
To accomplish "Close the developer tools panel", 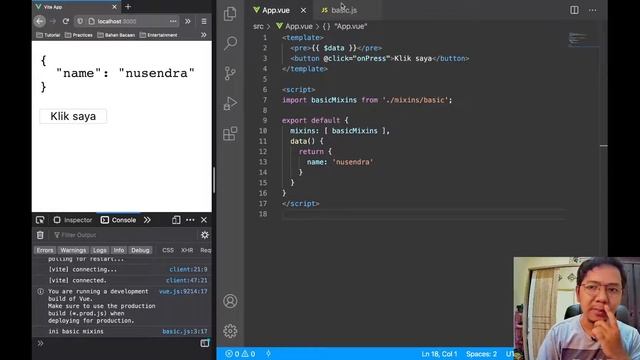I will tap(204, 220).
